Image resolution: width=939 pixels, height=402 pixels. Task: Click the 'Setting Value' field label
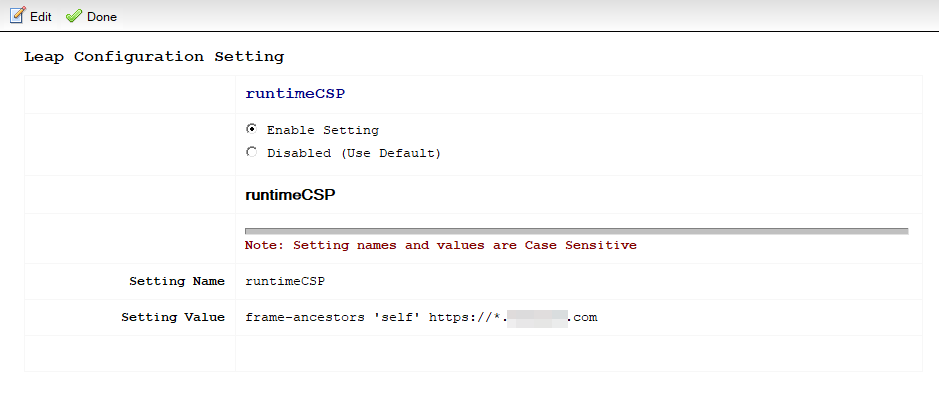(x=173, y=317)
